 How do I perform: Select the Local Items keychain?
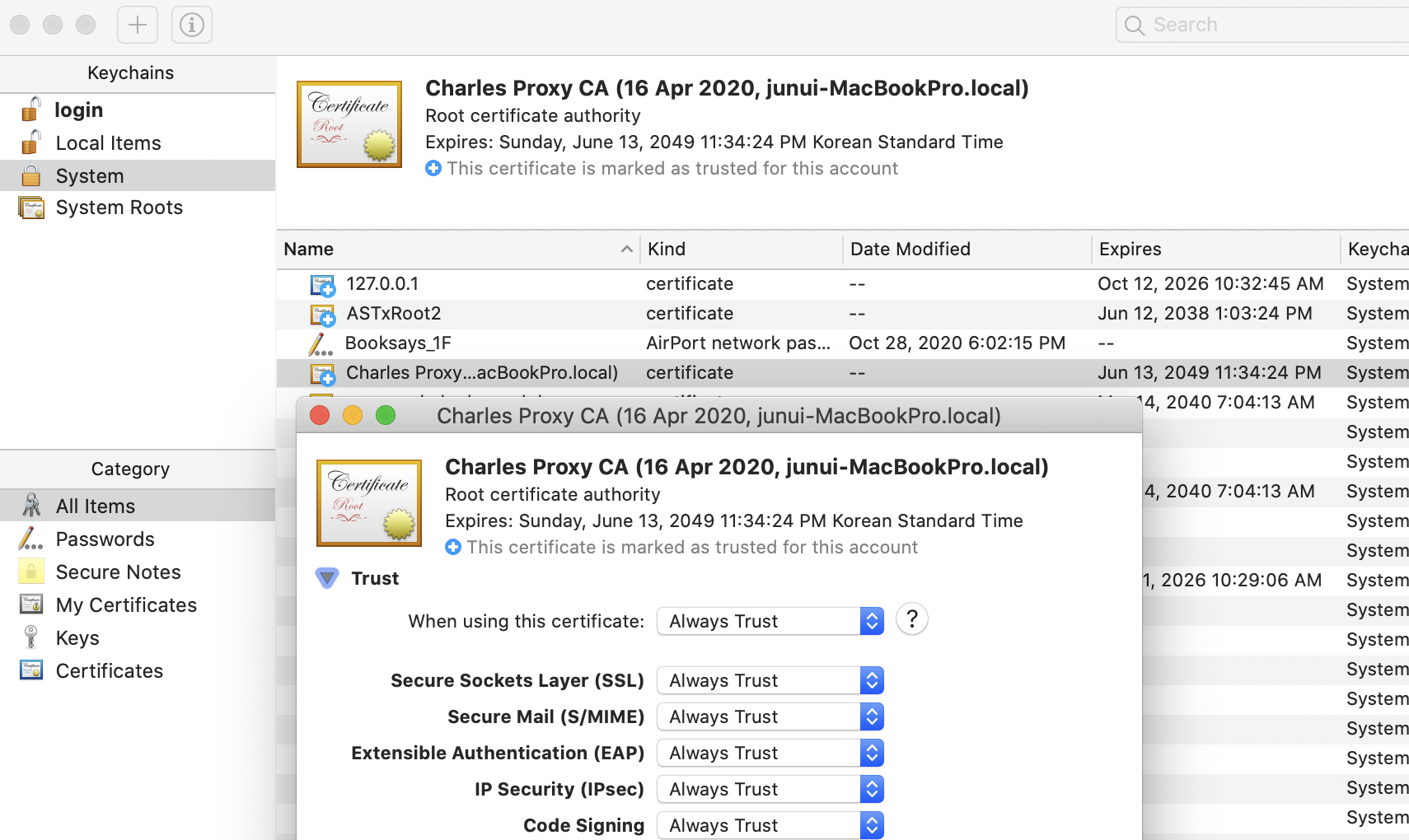108,143
